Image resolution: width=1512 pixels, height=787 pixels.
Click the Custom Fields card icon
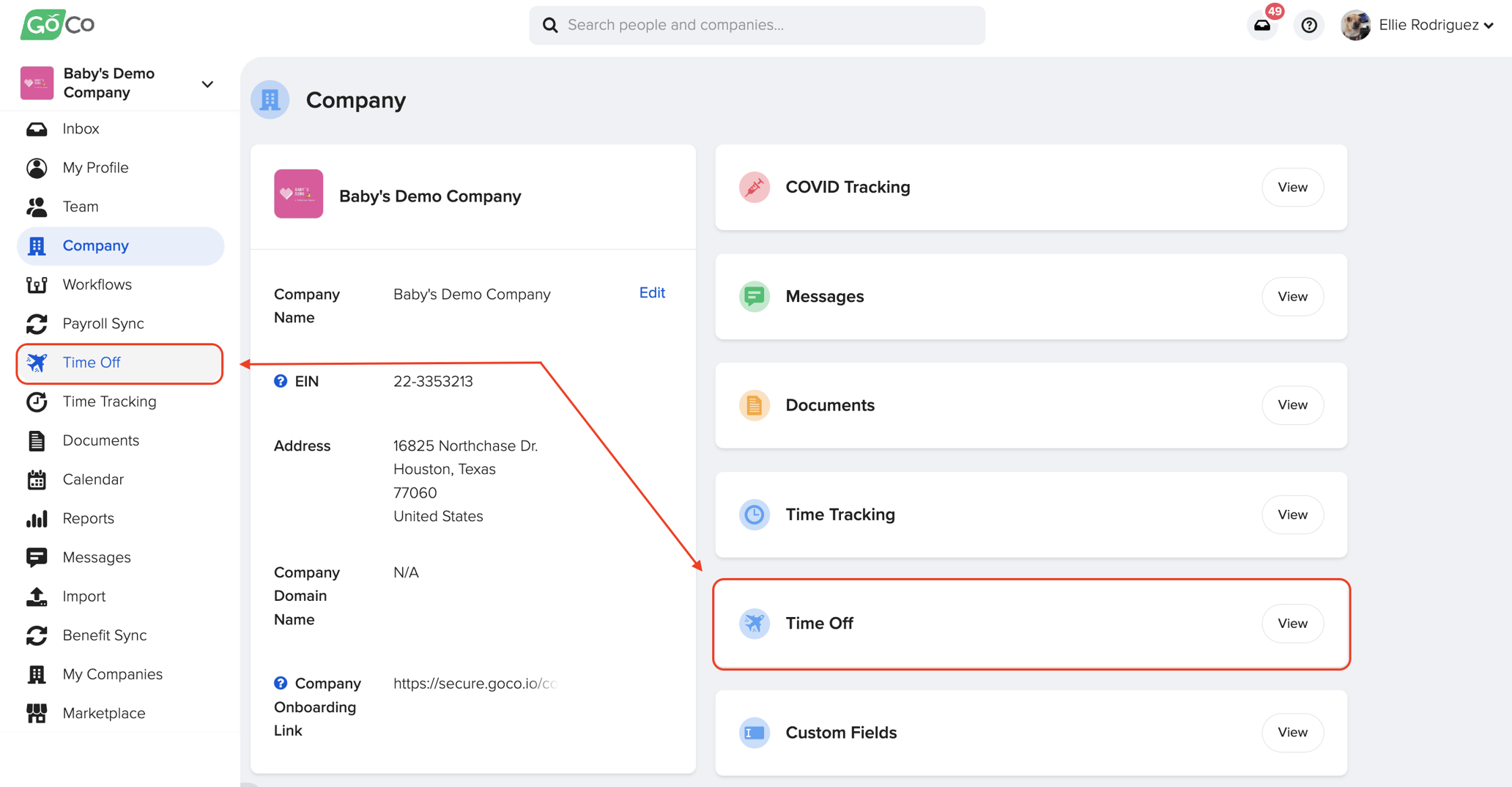(754, 733)
